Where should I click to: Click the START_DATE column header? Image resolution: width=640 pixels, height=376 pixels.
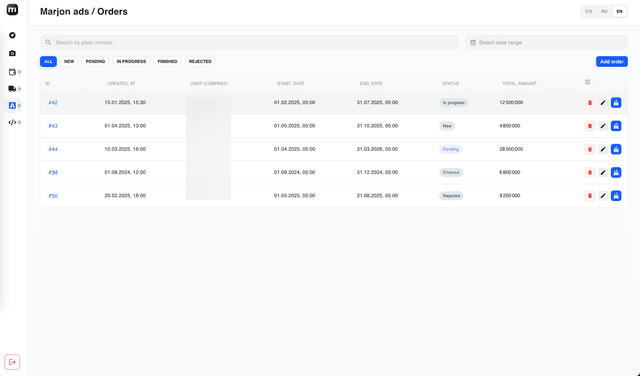click(x=291, y=83)
